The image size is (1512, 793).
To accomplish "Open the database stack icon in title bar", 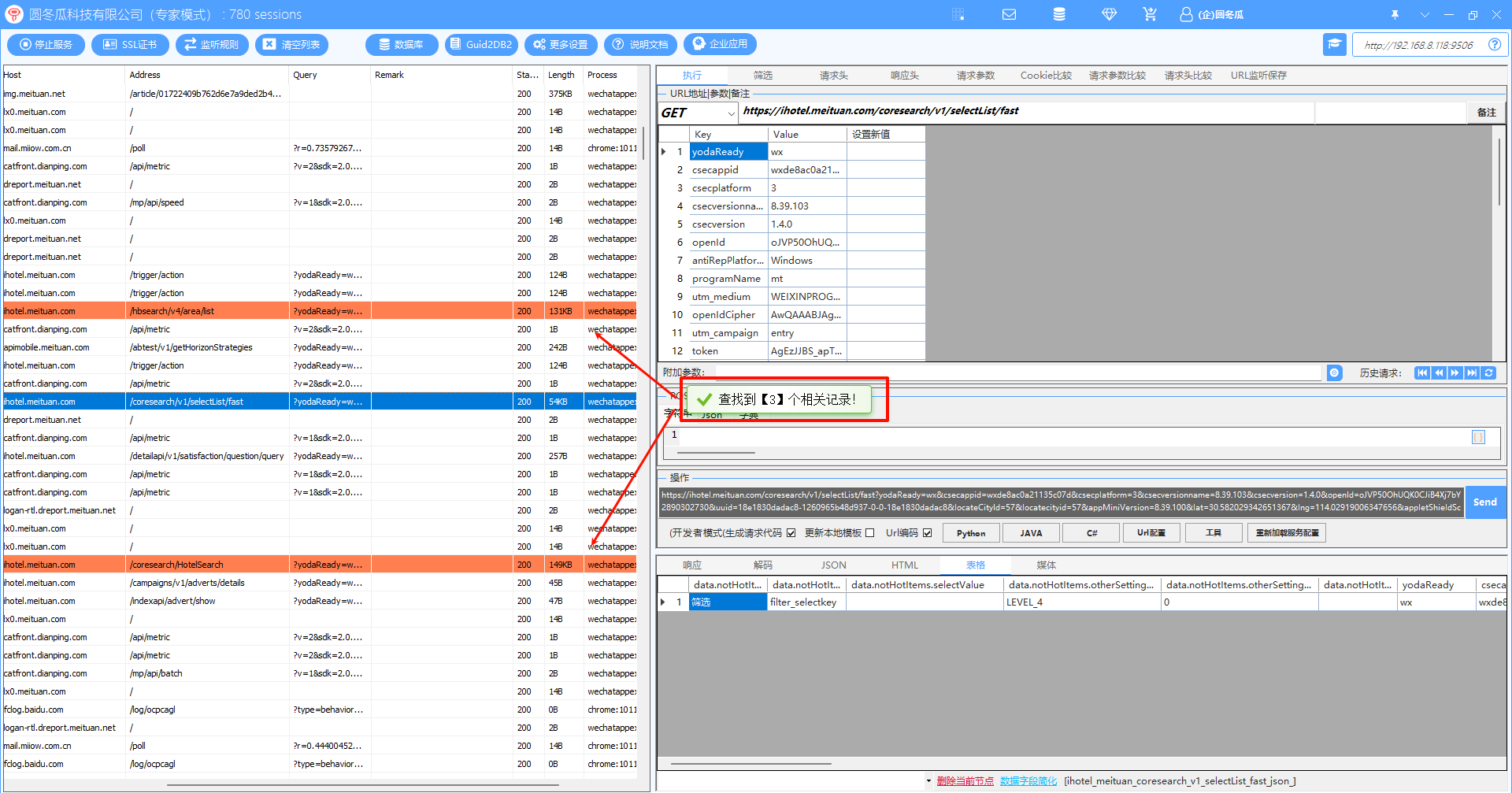I will 1059,14.
